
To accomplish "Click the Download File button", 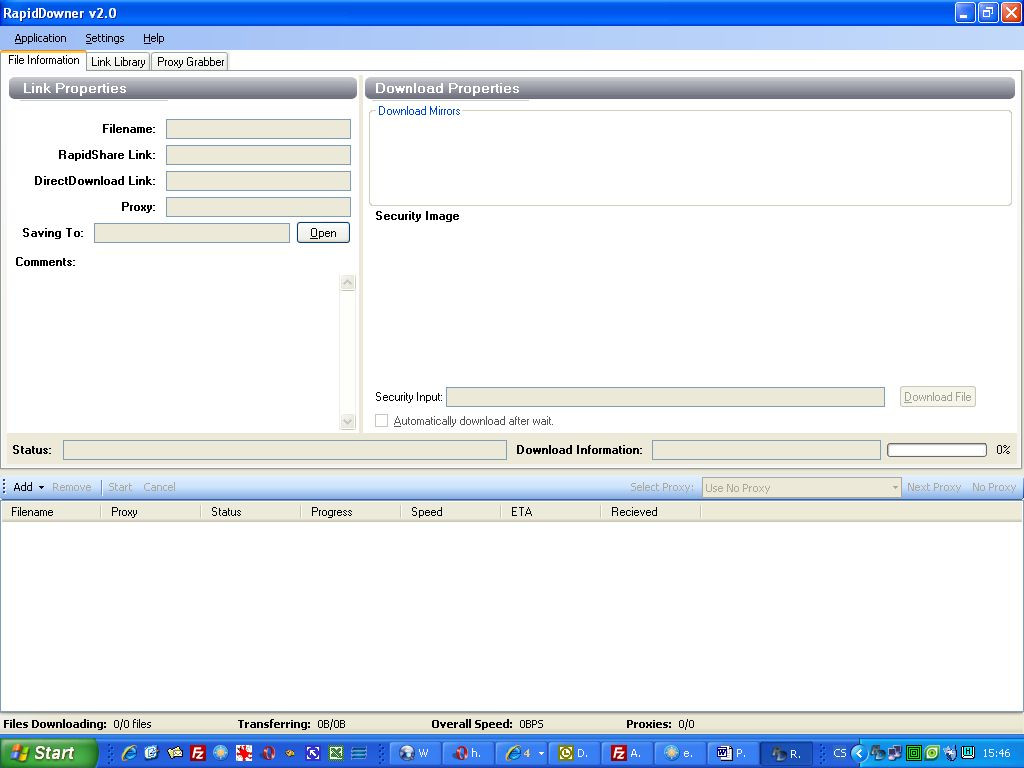I will click(x=937, y=396).
